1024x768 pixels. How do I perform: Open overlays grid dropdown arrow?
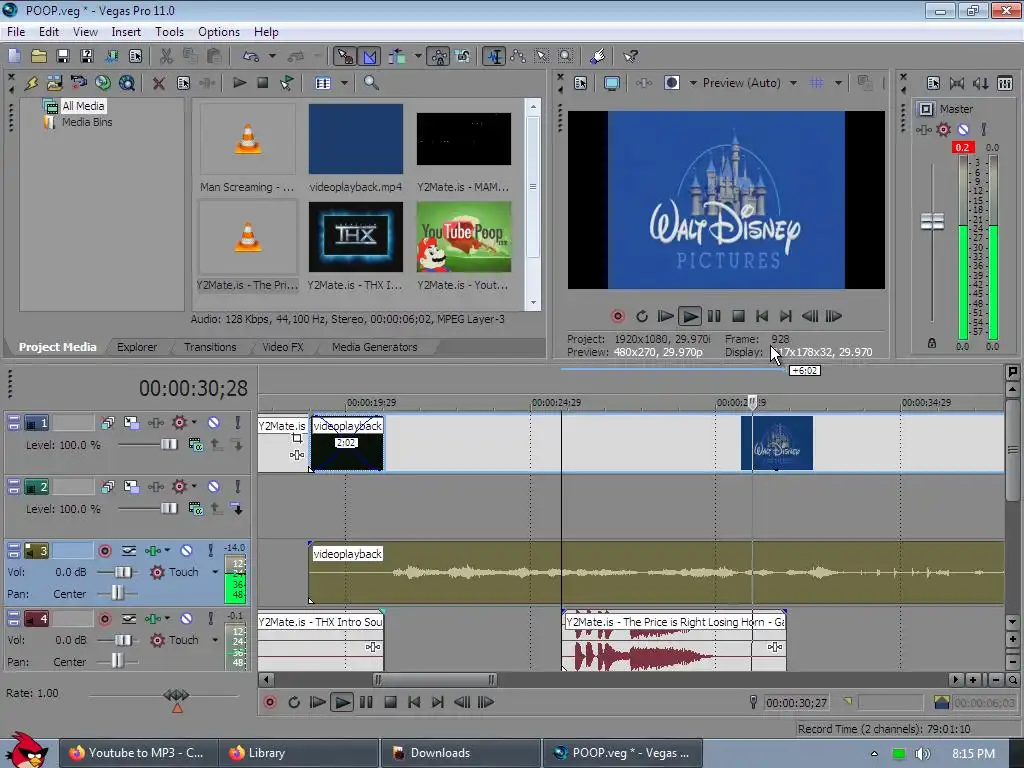[x=839, y=83]
